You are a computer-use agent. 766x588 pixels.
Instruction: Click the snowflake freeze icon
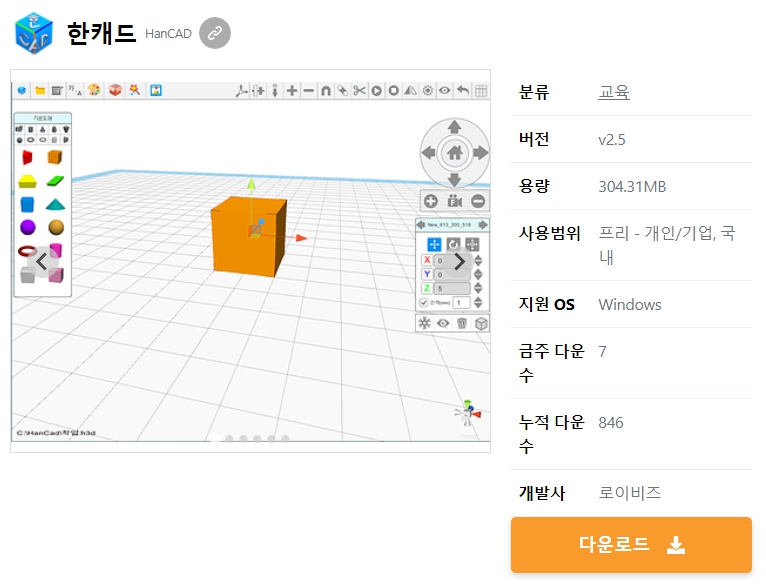click(x=424, y=323)
